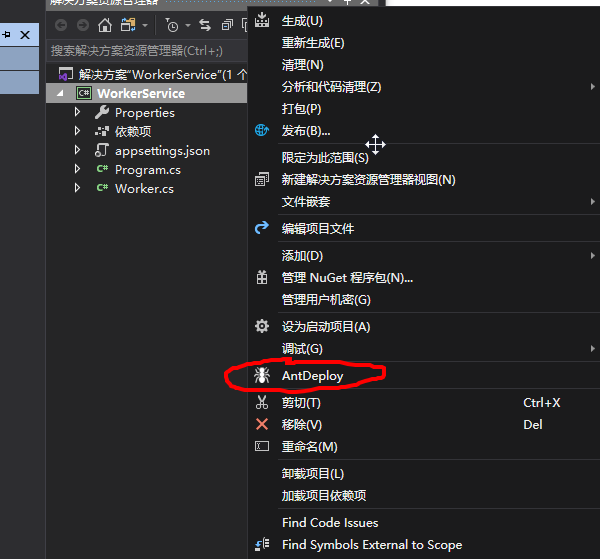Select AntDeploy from the context menu

pos(312,376)
